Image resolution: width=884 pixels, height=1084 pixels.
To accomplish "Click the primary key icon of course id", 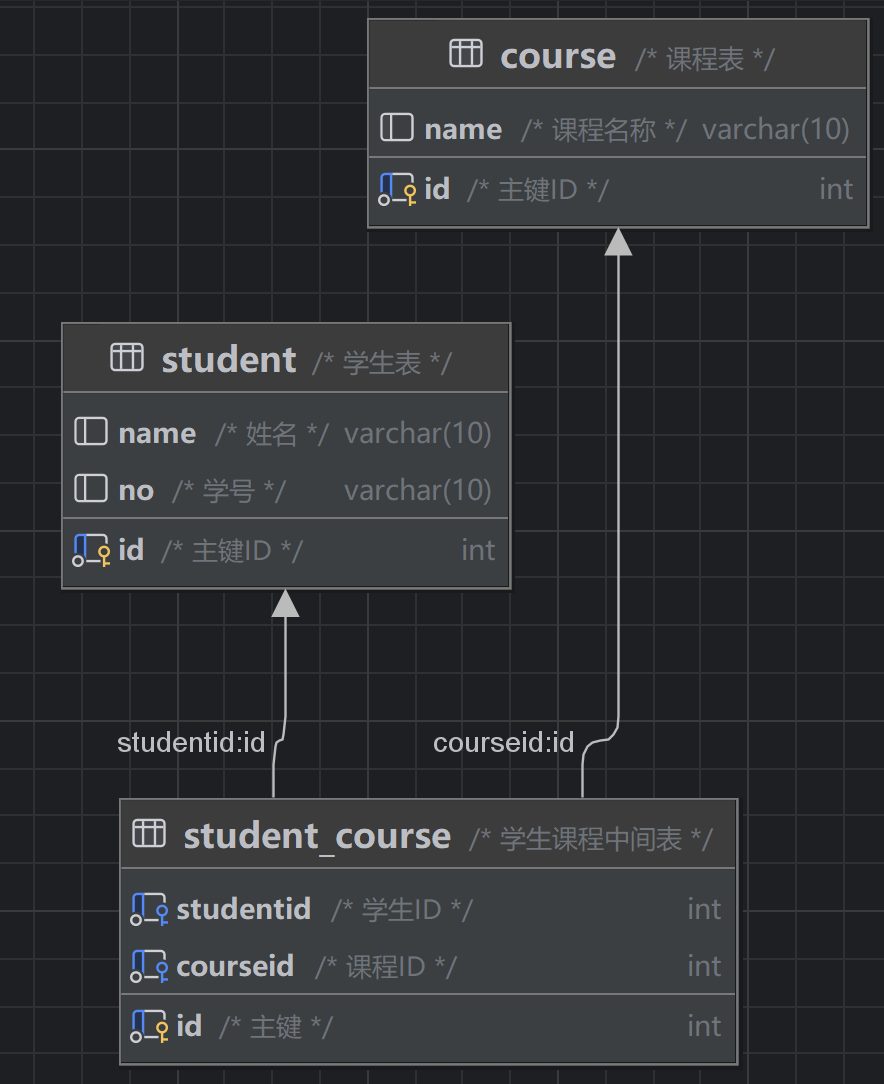I will point(397,189).
